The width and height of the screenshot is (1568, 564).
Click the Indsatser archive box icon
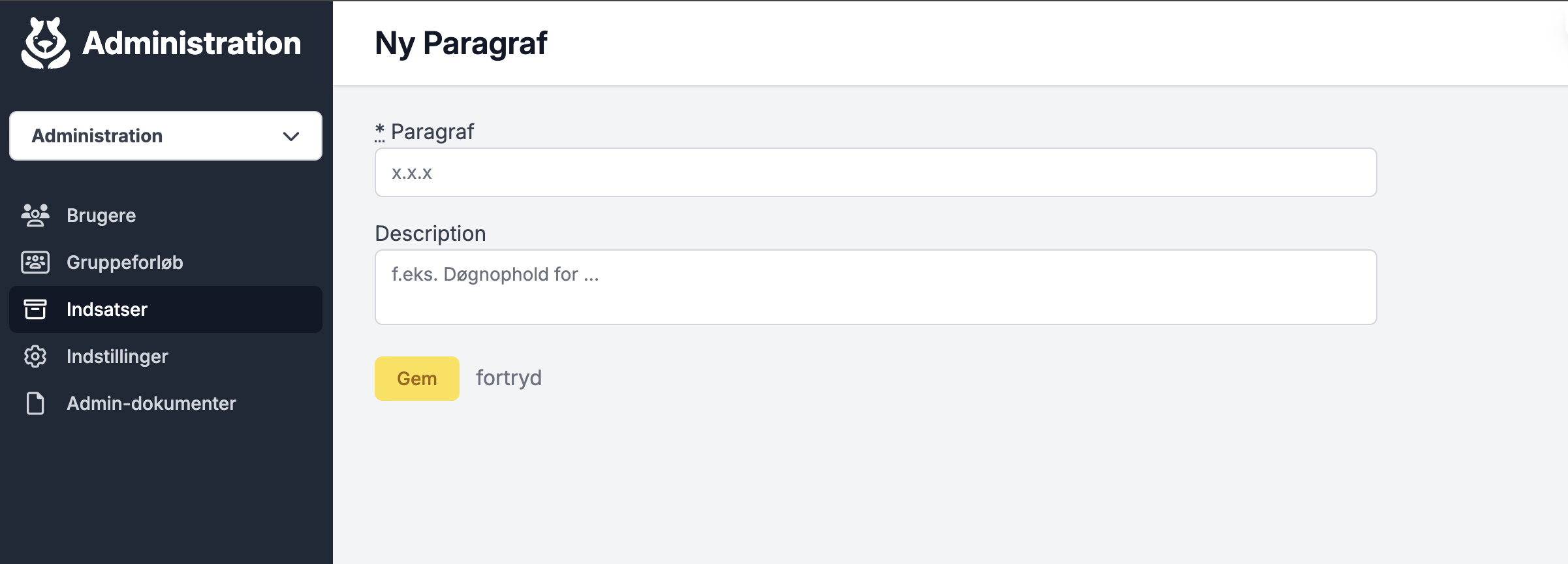click(35, 309)
